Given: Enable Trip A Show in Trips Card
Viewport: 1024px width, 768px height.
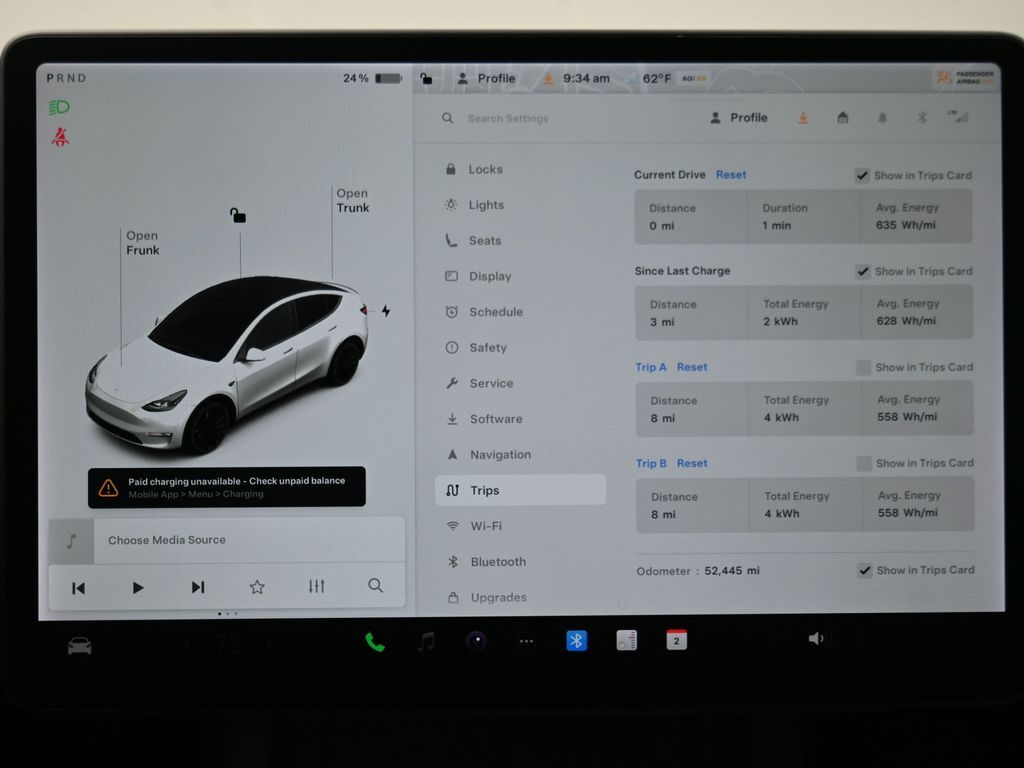Looking at the screenshot, I should [x=863, y=368].
